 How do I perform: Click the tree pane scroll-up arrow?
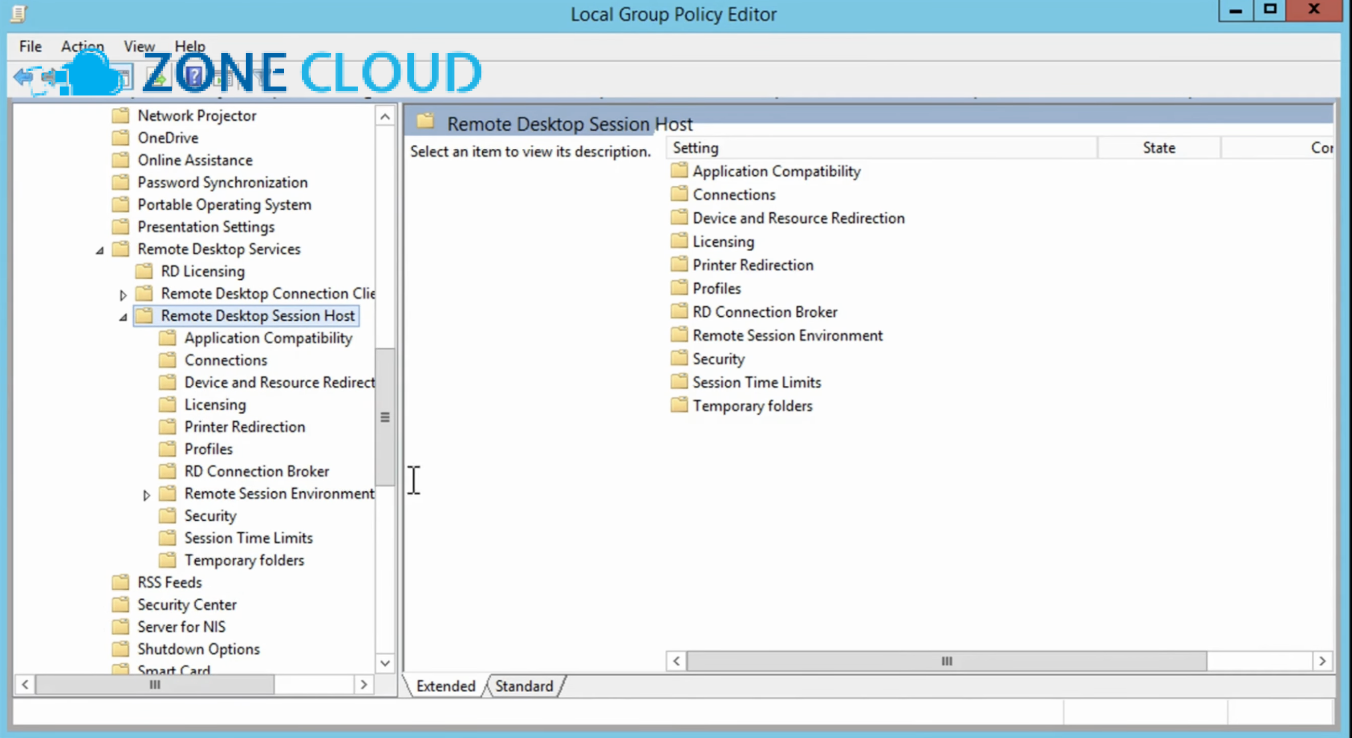click(x=385, y=117)
